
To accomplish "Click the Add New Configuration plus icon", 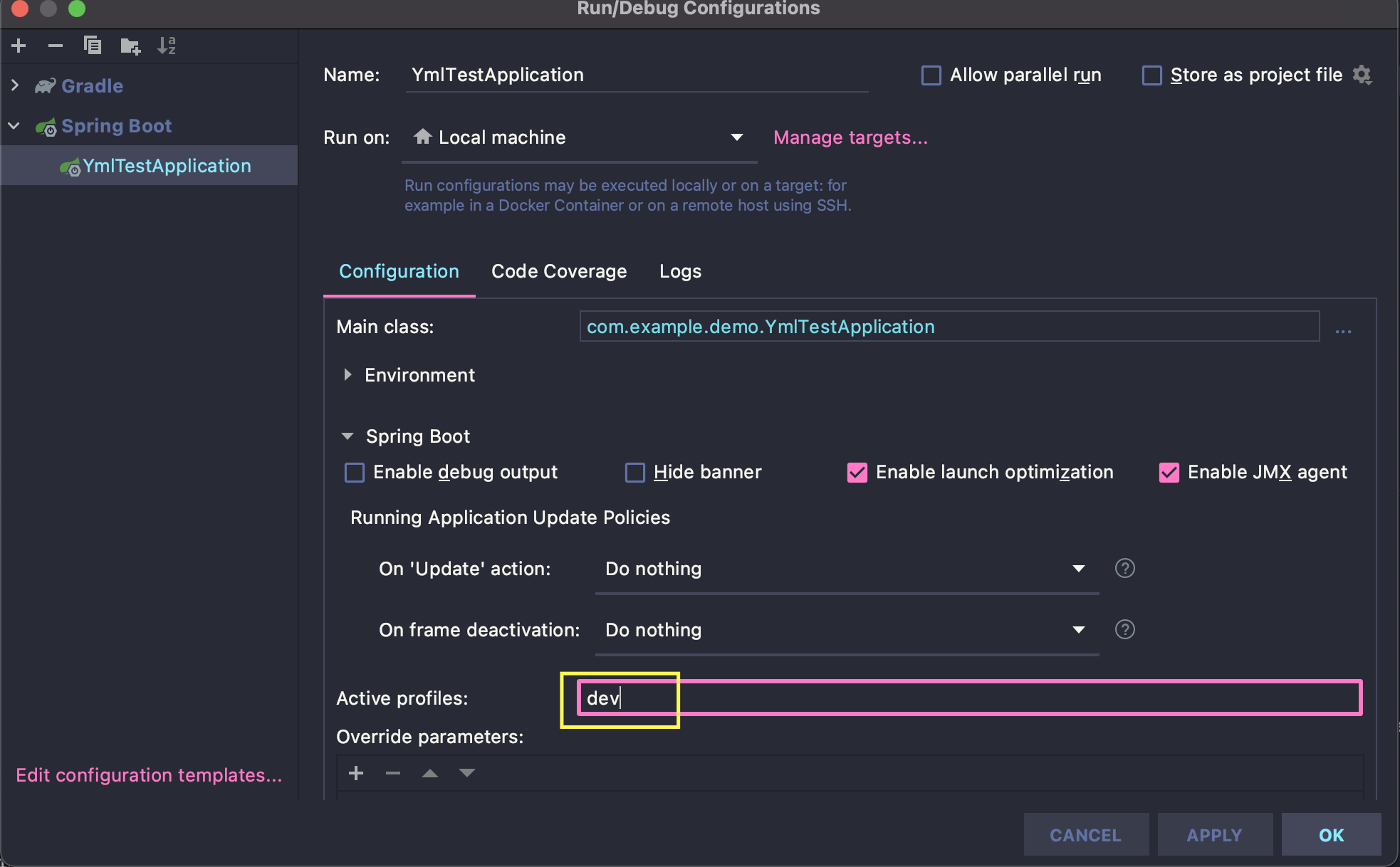I will click(19, 46).
